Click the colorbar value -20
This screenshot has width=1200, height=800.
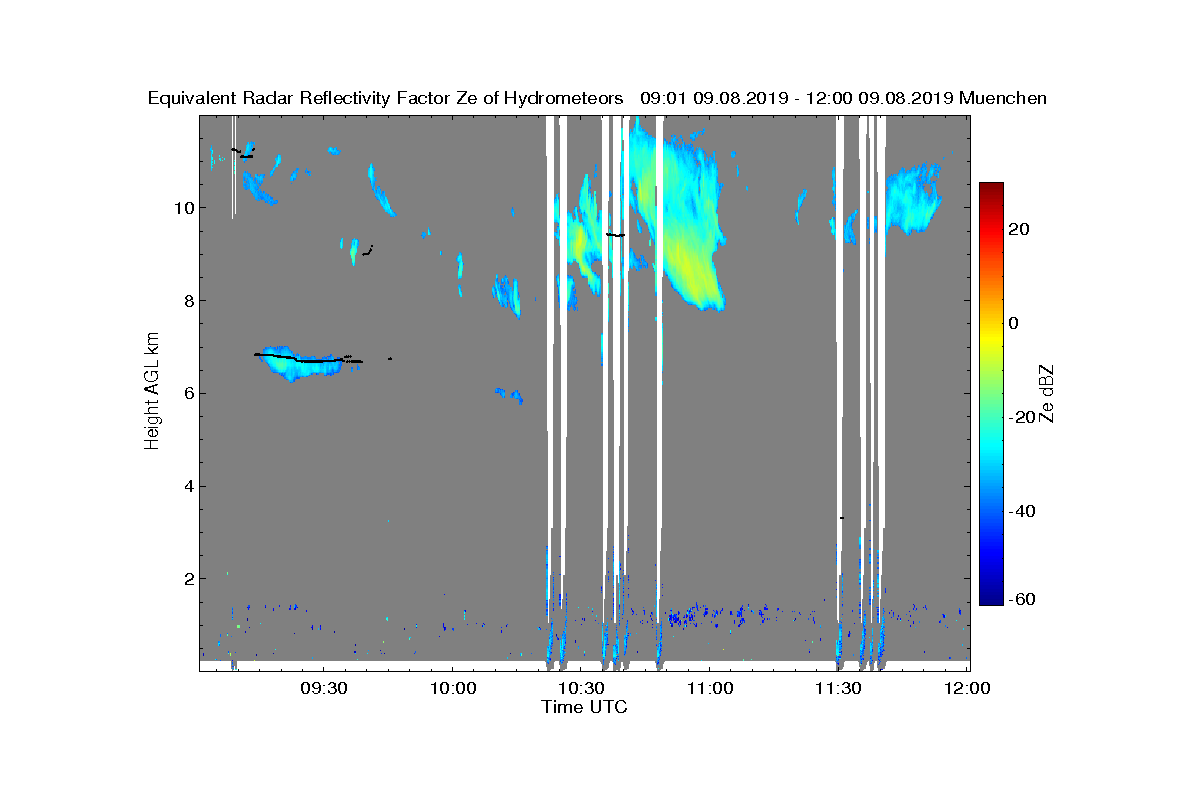pyautogui.click(x=1020, y=418)
